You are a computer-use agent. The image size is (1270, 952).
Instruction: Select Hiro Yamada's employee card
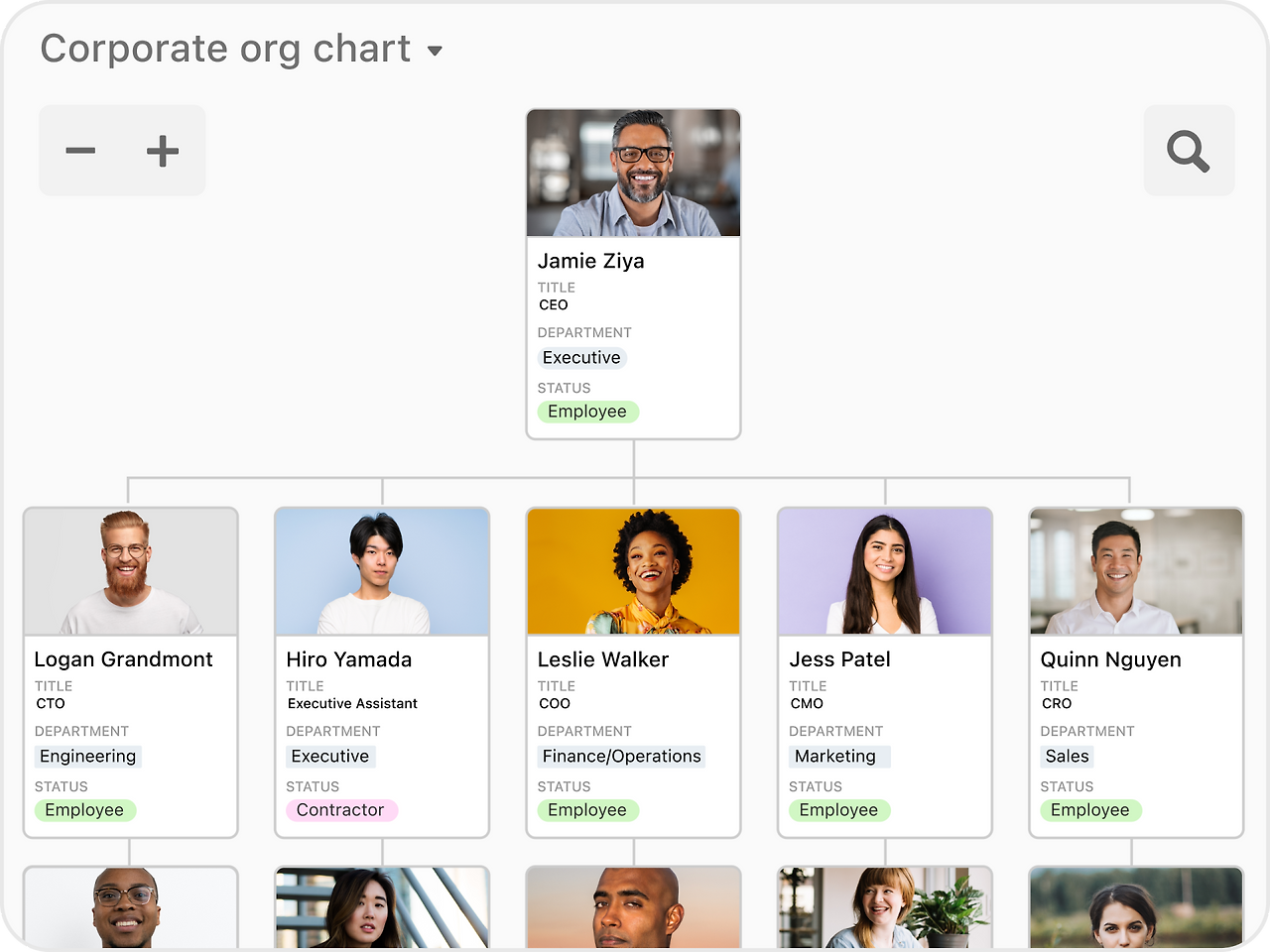(x=382, y=672)
